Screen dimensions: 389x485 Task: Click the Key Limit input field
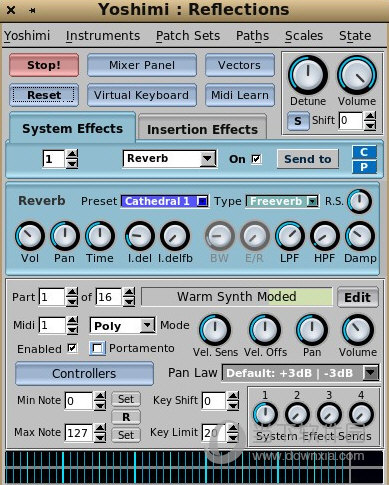coord(214,433)
